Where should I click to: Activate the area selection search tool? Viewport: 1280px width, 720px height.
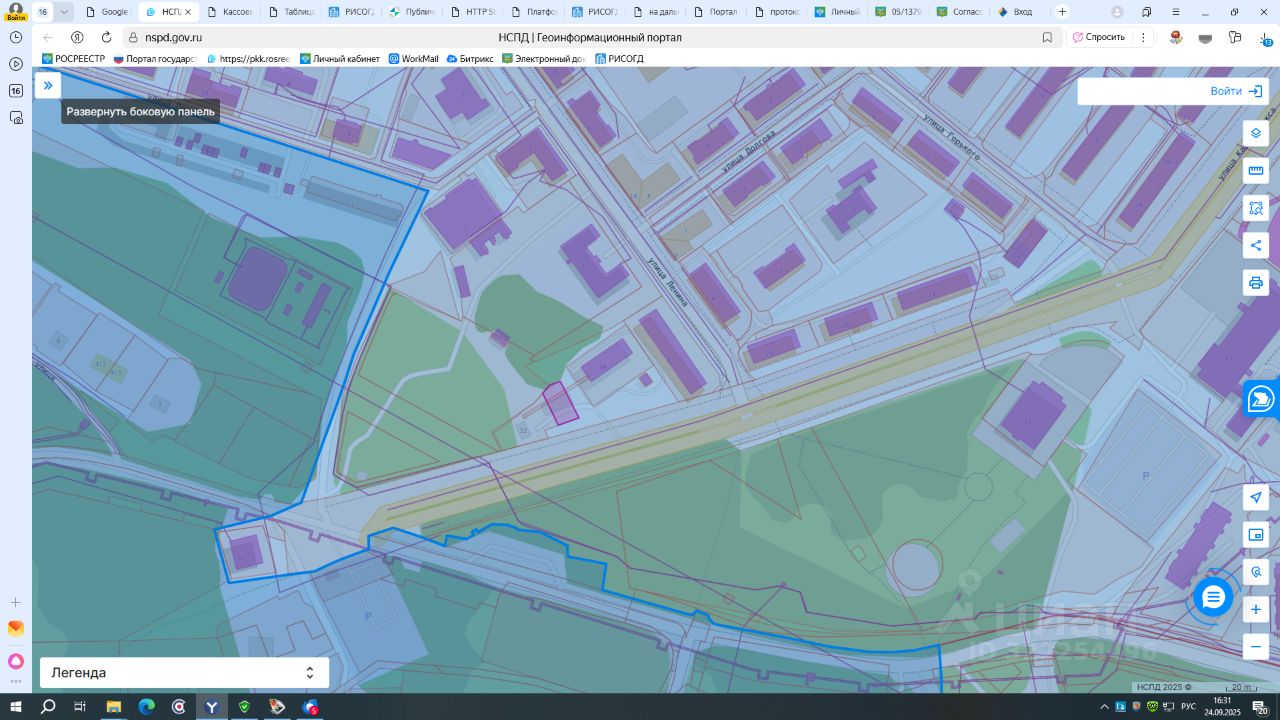pyautogui.click(x=1256, y=208)
